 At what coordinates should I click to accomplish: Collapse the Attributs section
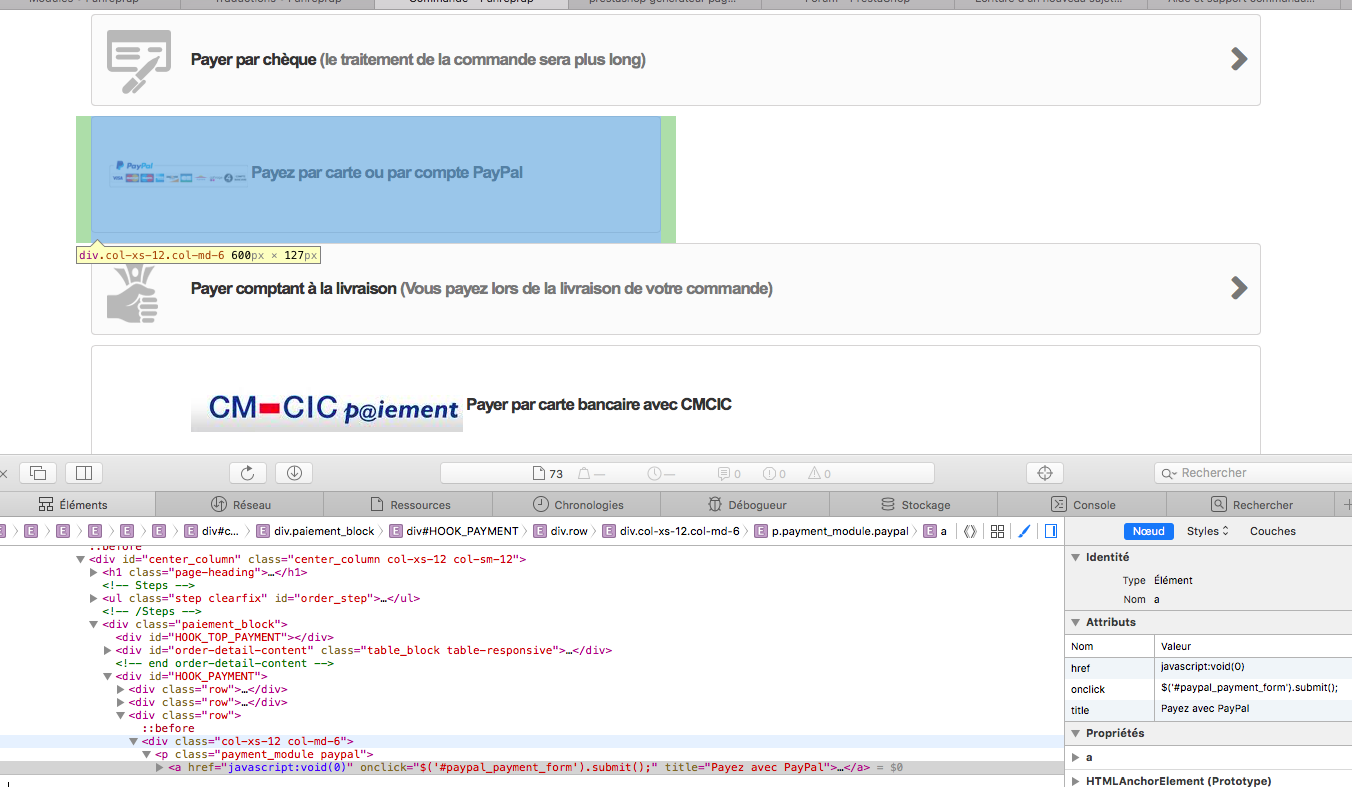point(1076,622)
